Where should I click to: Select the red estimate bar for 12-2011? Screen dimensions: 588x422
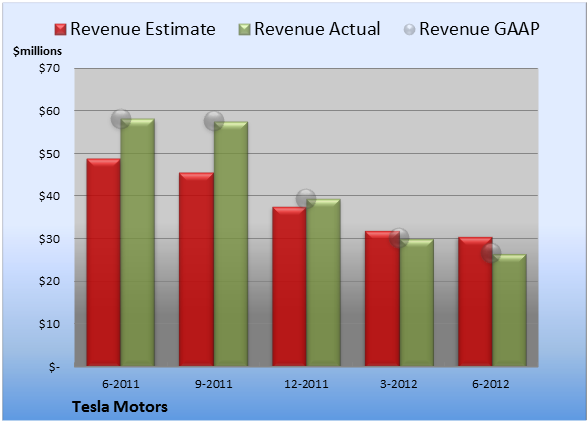(x=289, y=286)
